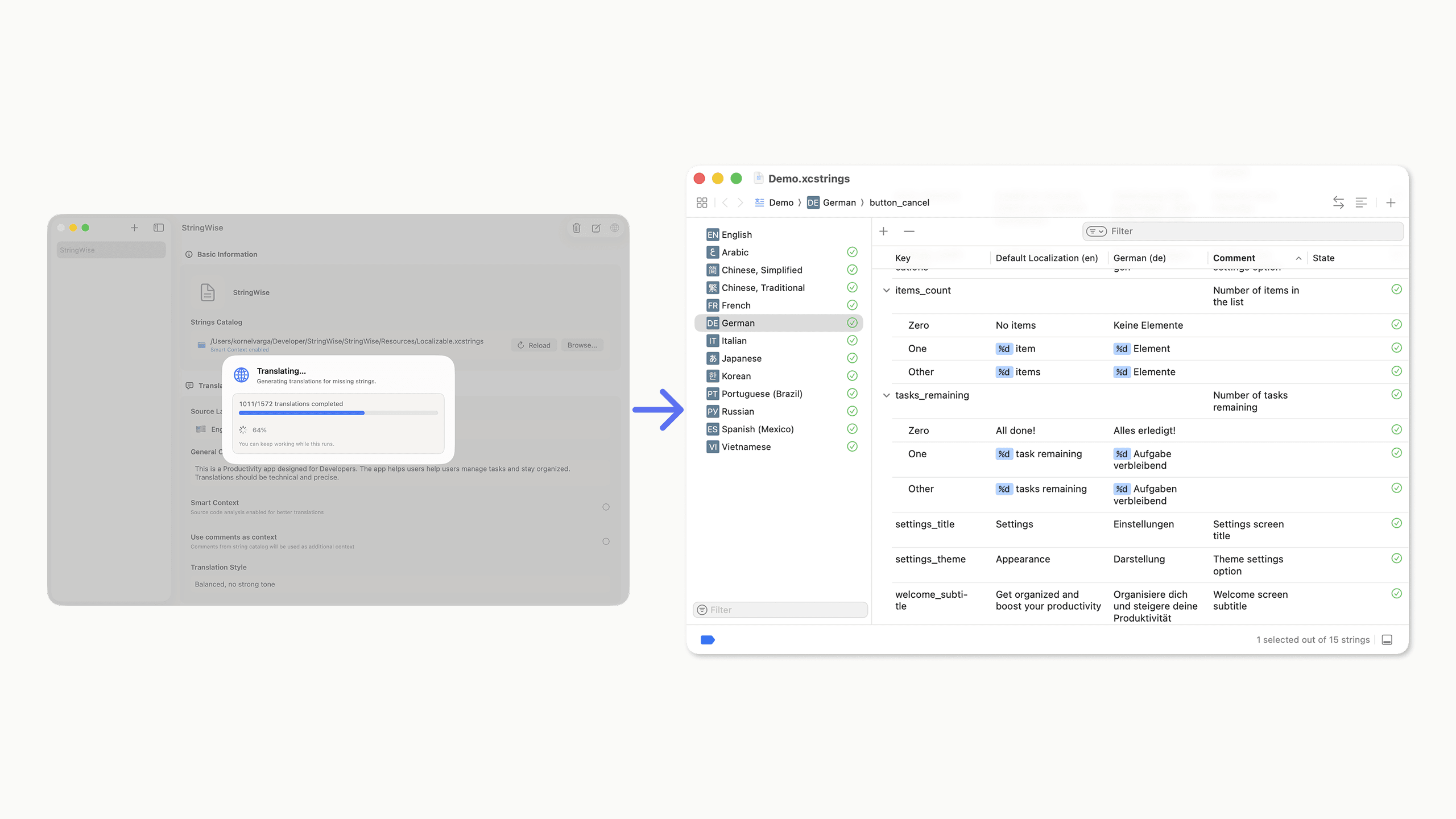The height and width of the screenshot is (819, 1456).
Task: Toggle the green check state for items_count
Action: pyautogui.click(x=1397, y=289)
